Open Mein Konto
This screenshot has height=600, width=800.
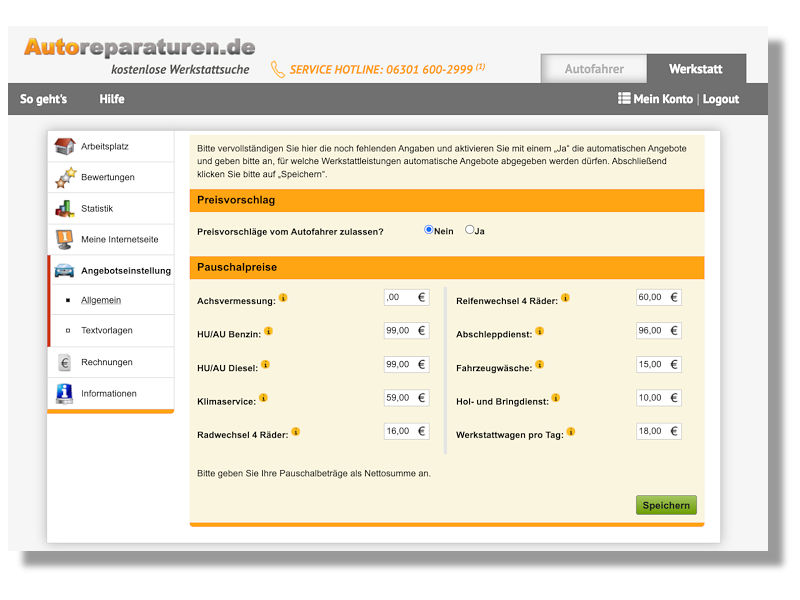point(663,99)
